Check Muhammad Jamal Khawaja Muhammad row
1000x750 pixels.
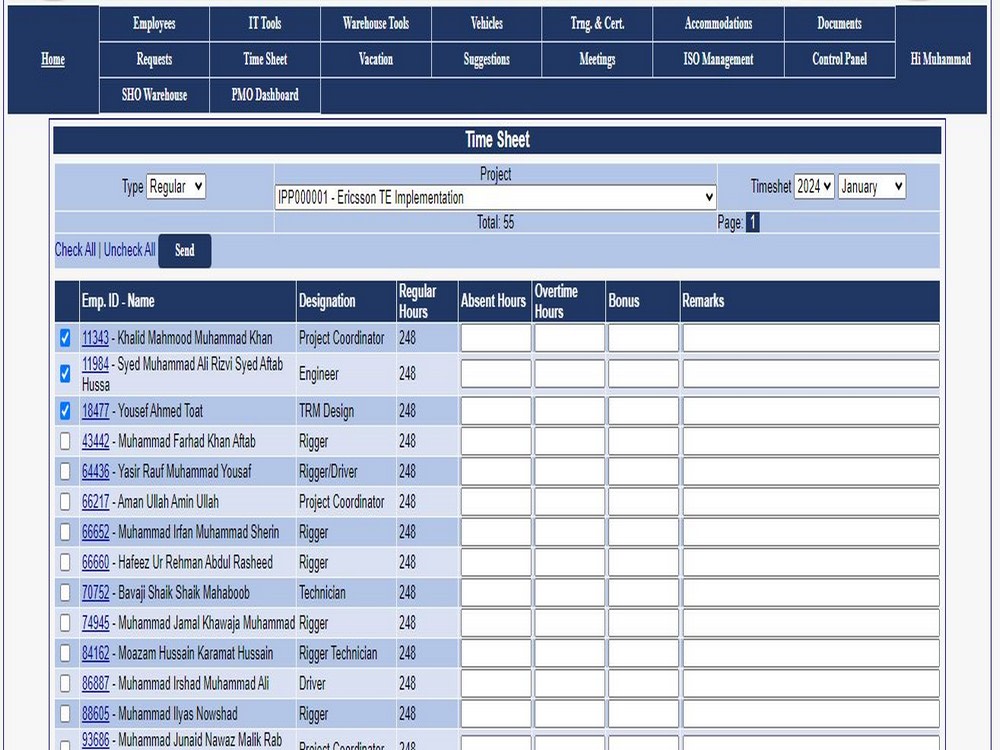(65, 623)
